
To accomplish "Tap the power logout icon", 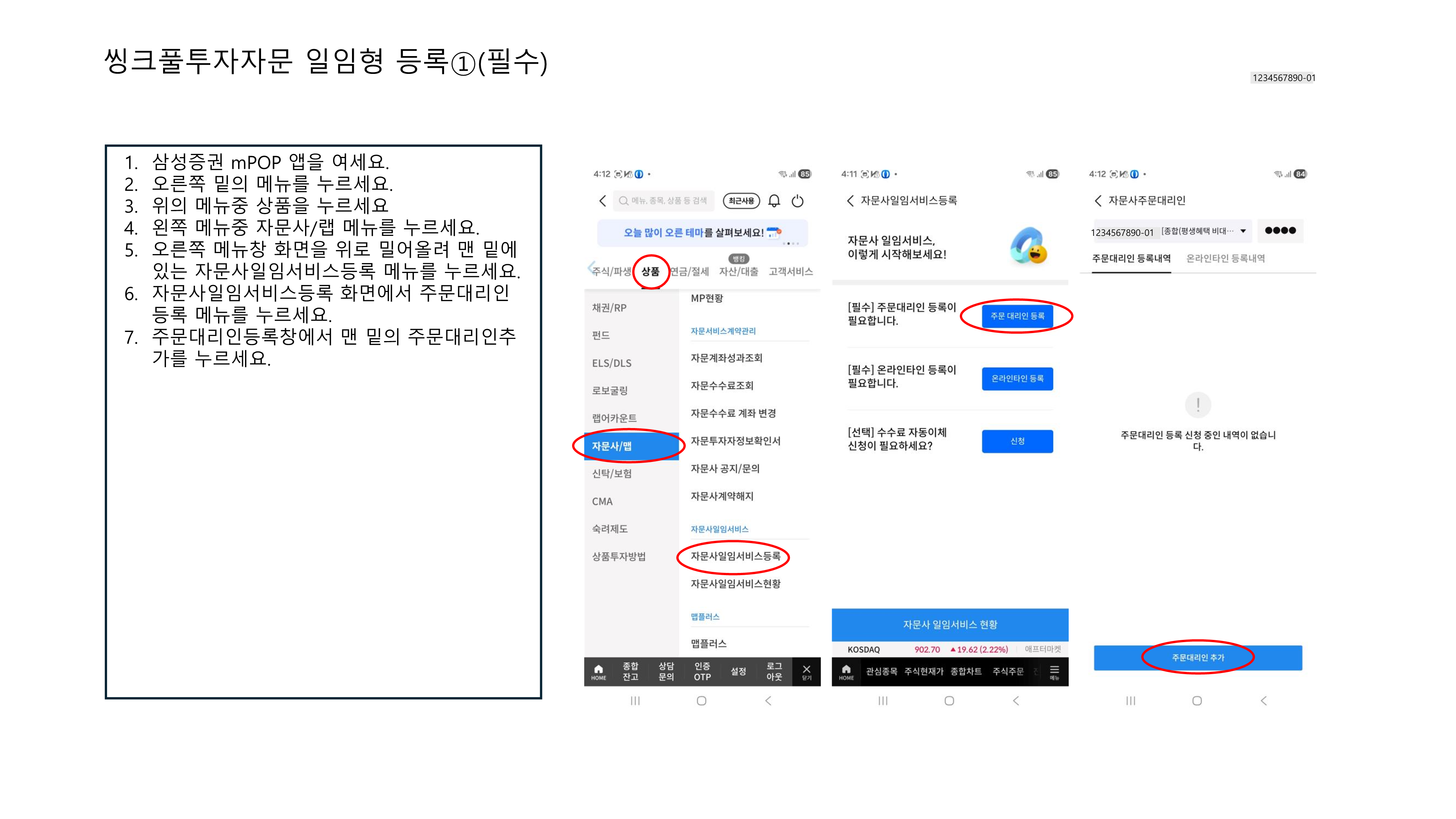I will (x=797, y=201).
